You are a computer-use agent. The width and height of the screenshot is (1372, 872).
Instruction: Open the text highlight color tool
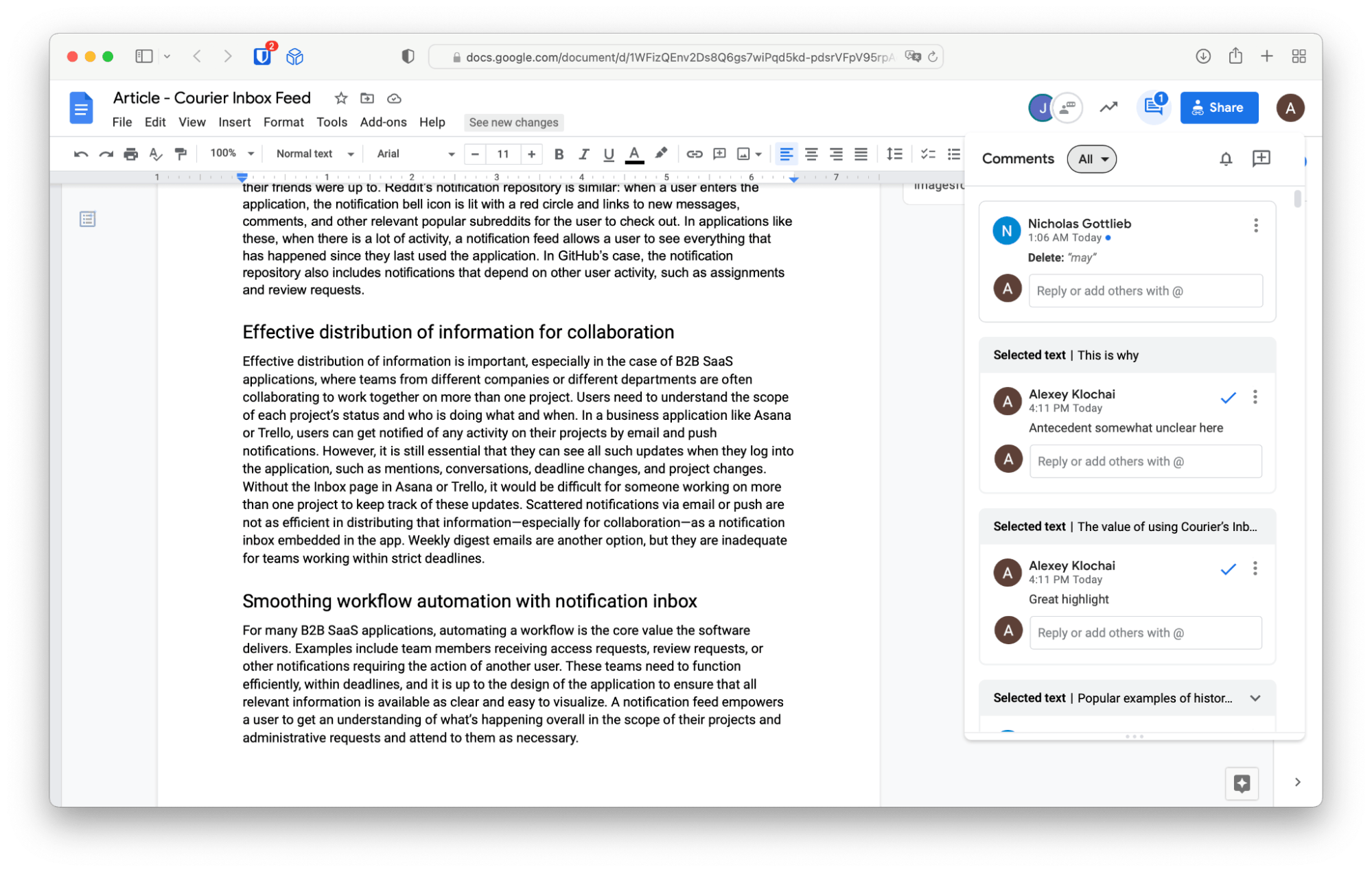[x=660, y=154]
